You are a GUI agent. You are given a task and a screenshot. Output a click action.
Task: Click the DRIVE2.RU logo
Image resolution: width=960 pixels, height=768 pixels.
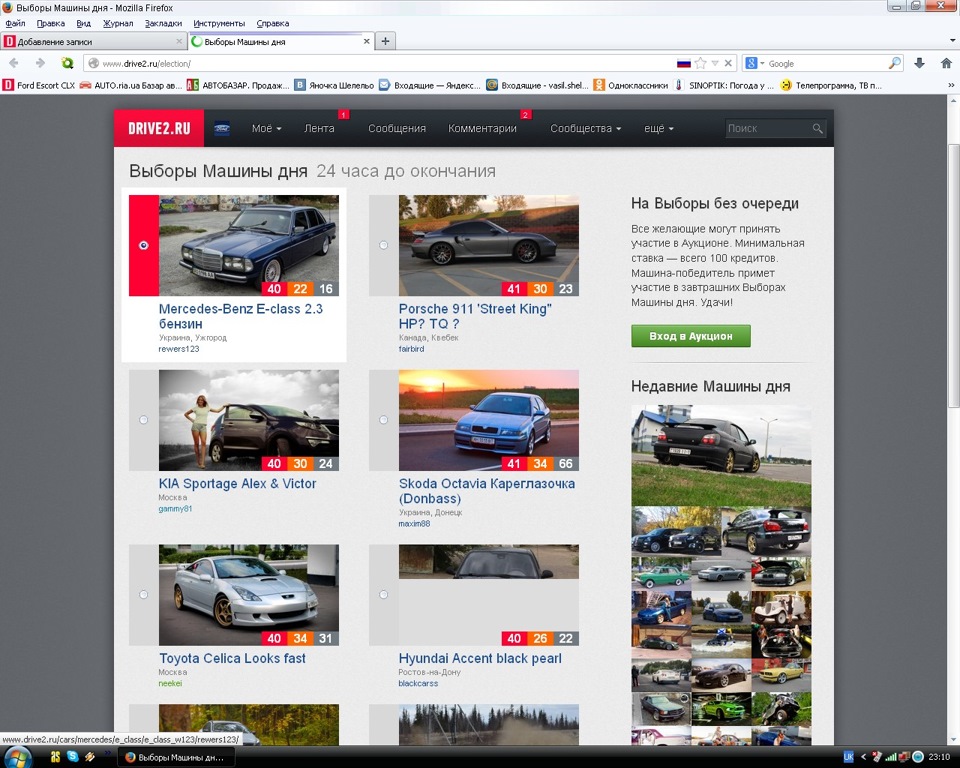(x=159, y=129)
